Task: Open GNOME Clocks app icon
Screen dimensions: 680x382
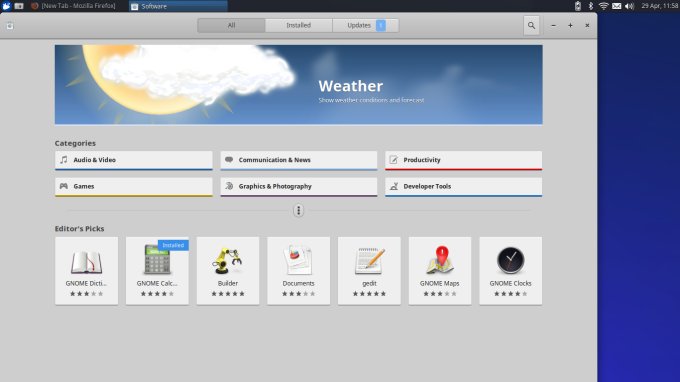Action: point(510,261)
